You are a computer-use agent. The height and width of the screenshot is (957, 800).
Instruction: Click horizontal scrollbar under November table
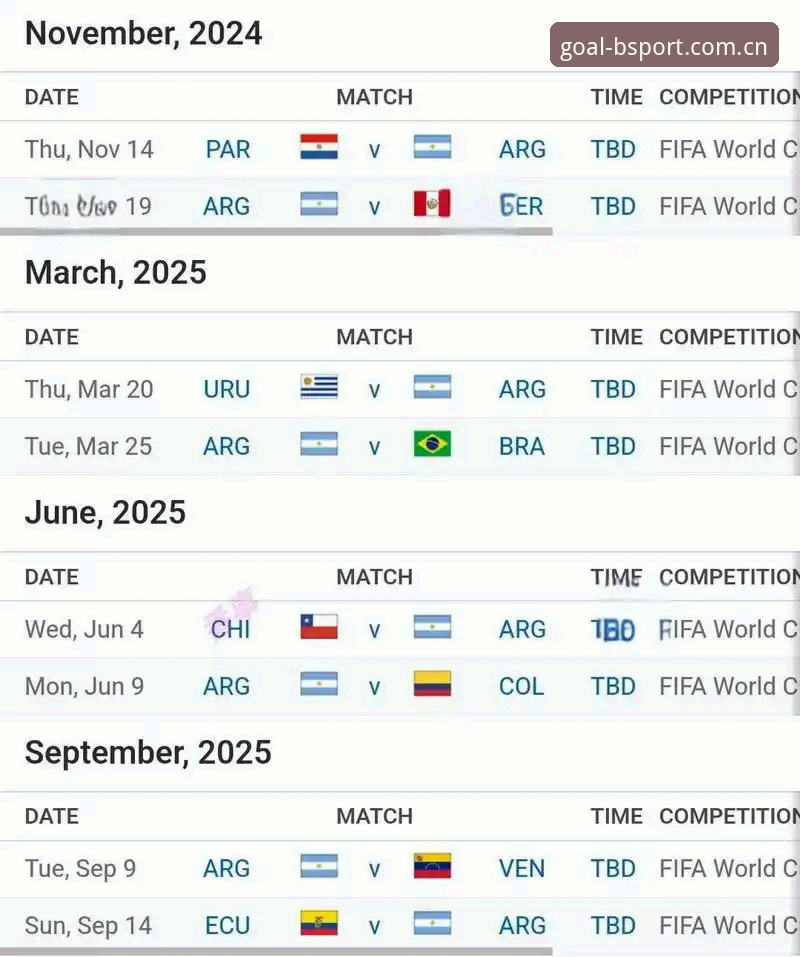point(276,232)
